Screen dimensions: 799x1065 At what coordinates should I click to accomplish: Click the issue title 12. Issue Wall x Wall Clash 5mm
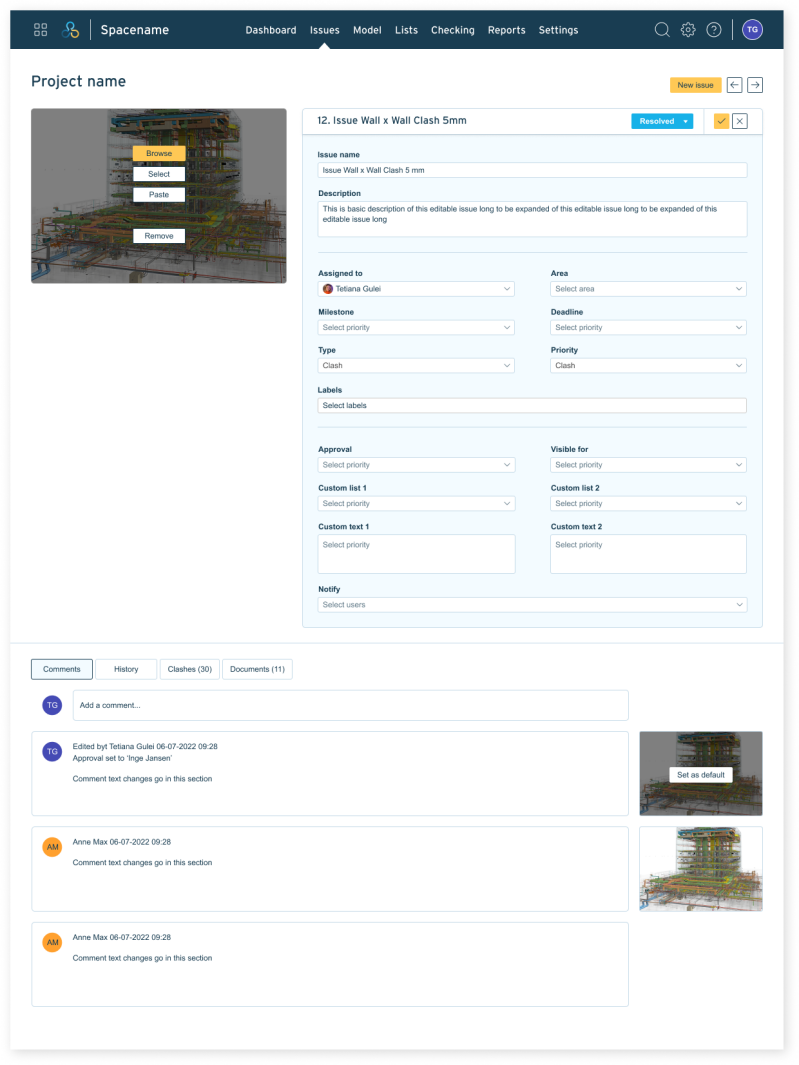tap(391, 120)
